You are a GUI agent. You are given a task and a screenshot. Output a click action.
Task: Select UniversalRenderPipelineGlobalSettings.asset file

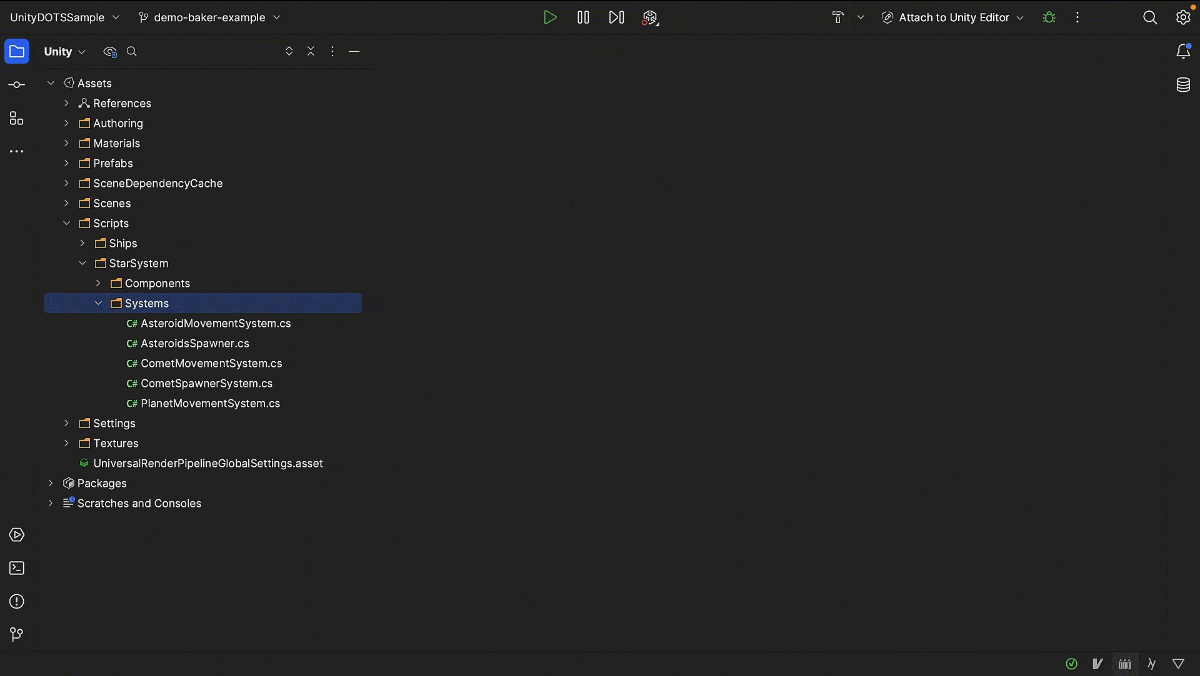coord(207,463)
